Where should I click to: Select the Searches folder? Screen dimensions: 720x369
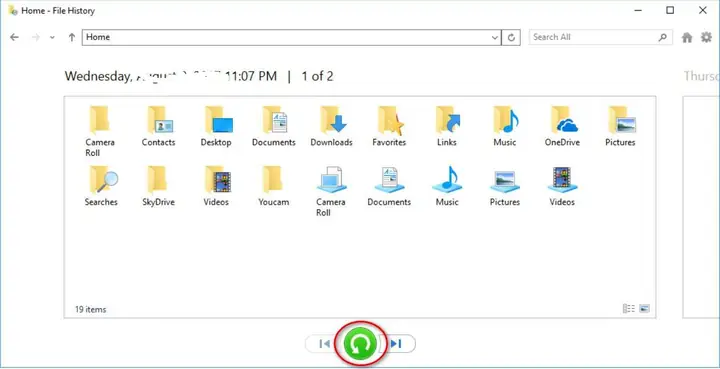(101, 186)
